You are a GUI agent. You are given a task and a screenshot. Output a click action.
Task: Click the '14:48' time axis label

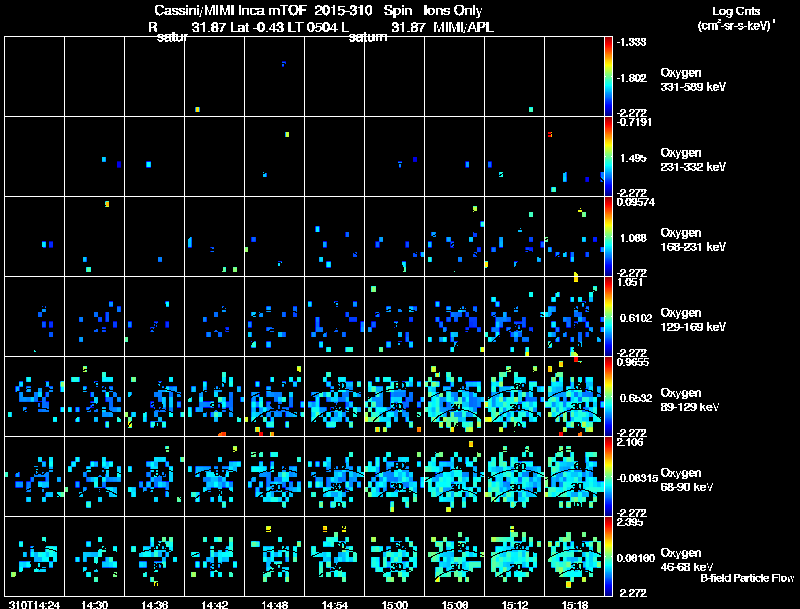[x=274, y=604]
